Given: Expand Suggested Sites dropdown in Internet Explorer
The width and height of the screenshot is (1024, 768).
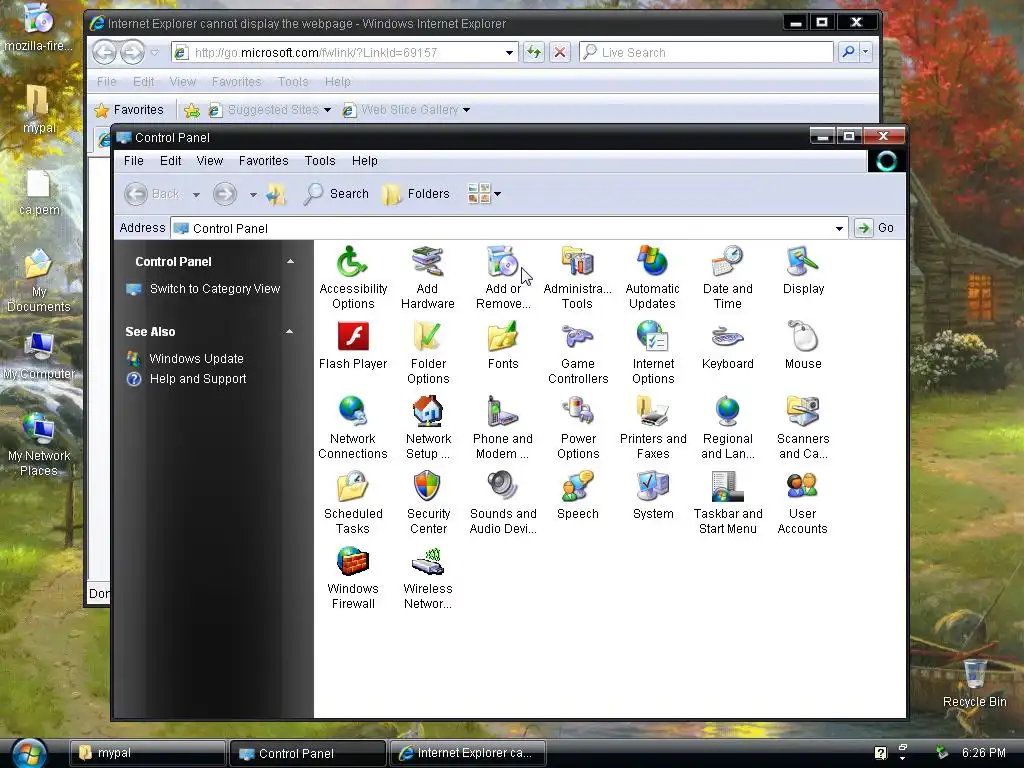Looking at the screenshot, I should point(327,110).
